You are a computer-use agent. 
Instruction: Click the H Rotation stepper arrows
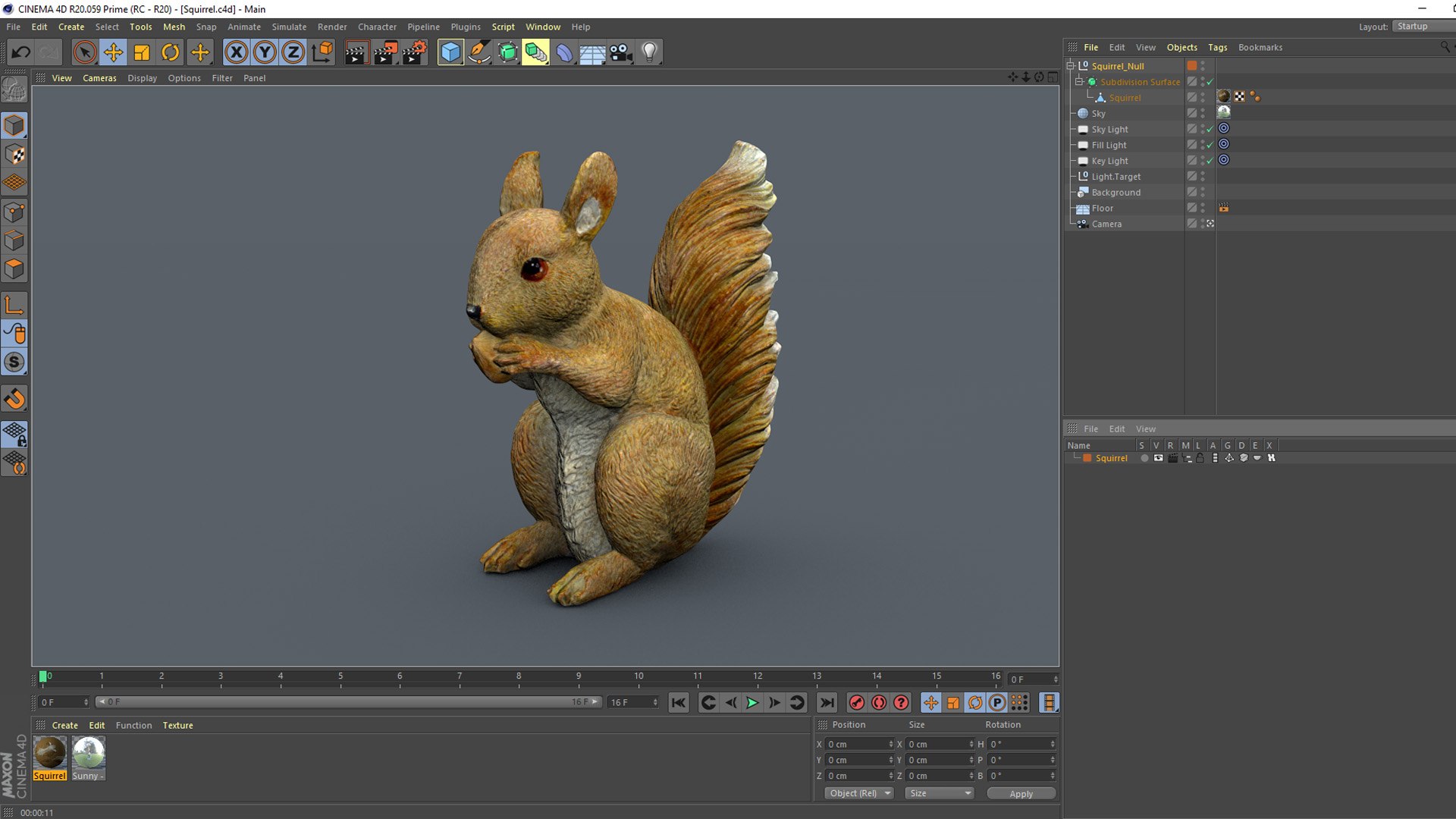[x=1053, y=745]
